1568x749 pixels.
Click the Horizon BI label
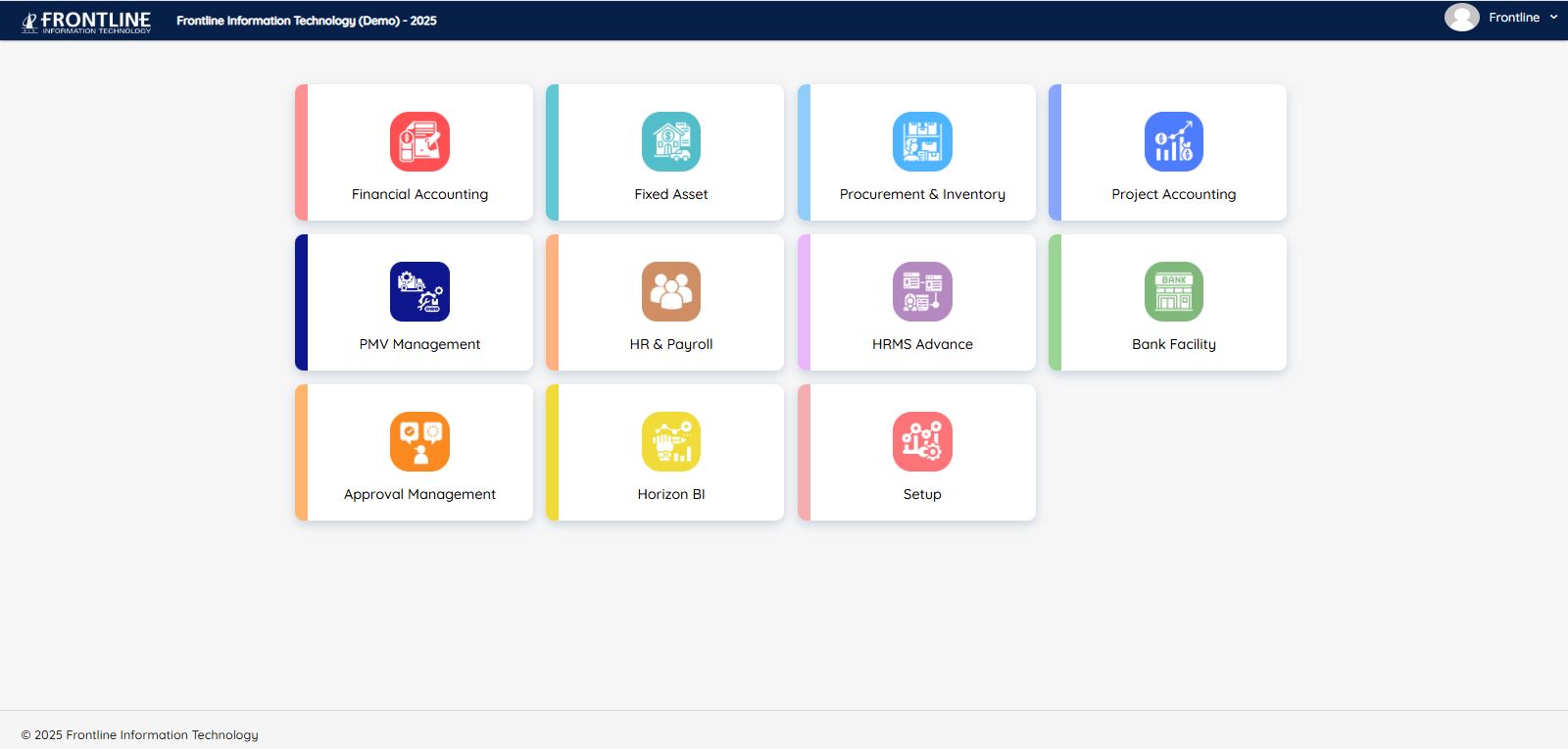(671, 494)
